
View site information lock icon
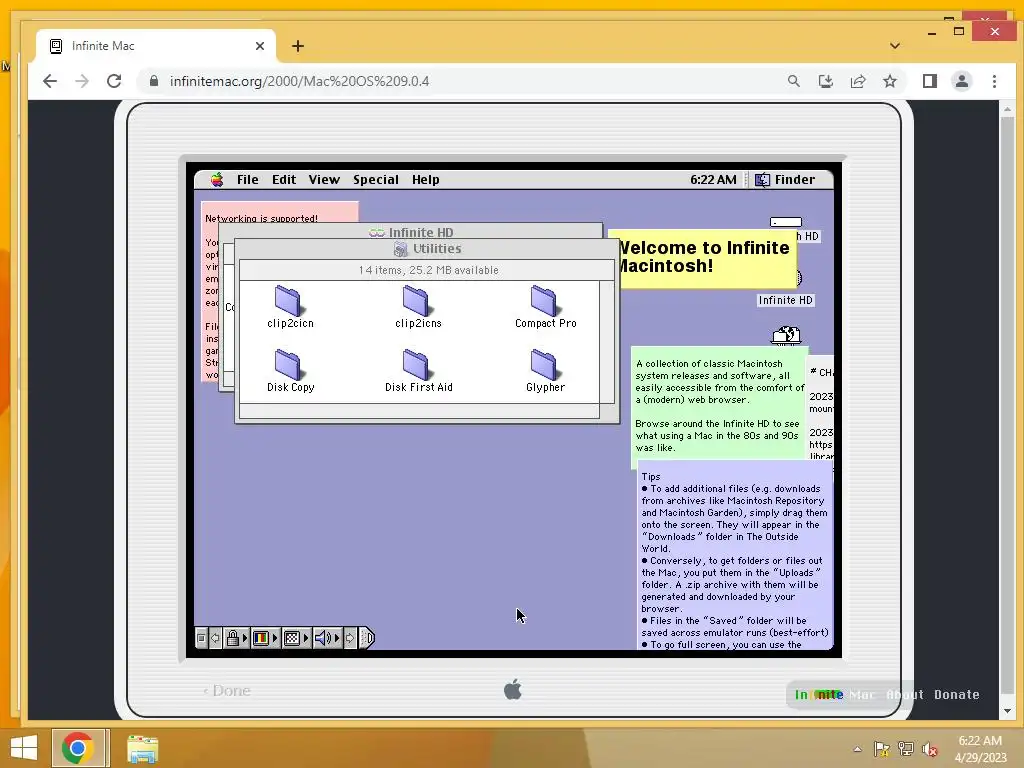153,81
